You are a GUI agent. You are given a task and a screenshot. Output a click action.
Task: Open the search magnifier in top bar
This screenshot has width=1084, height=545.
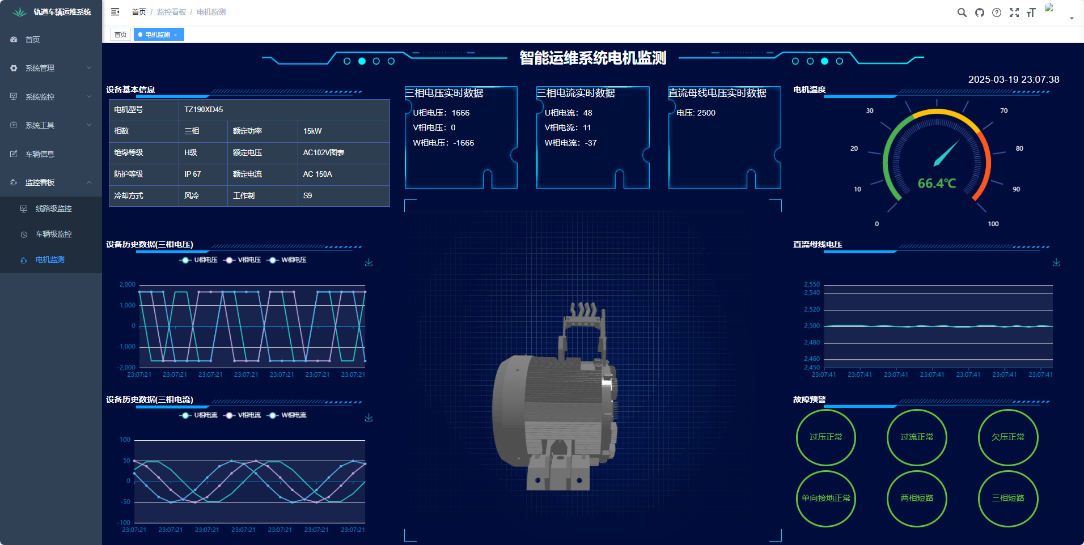tap(962, 12)
